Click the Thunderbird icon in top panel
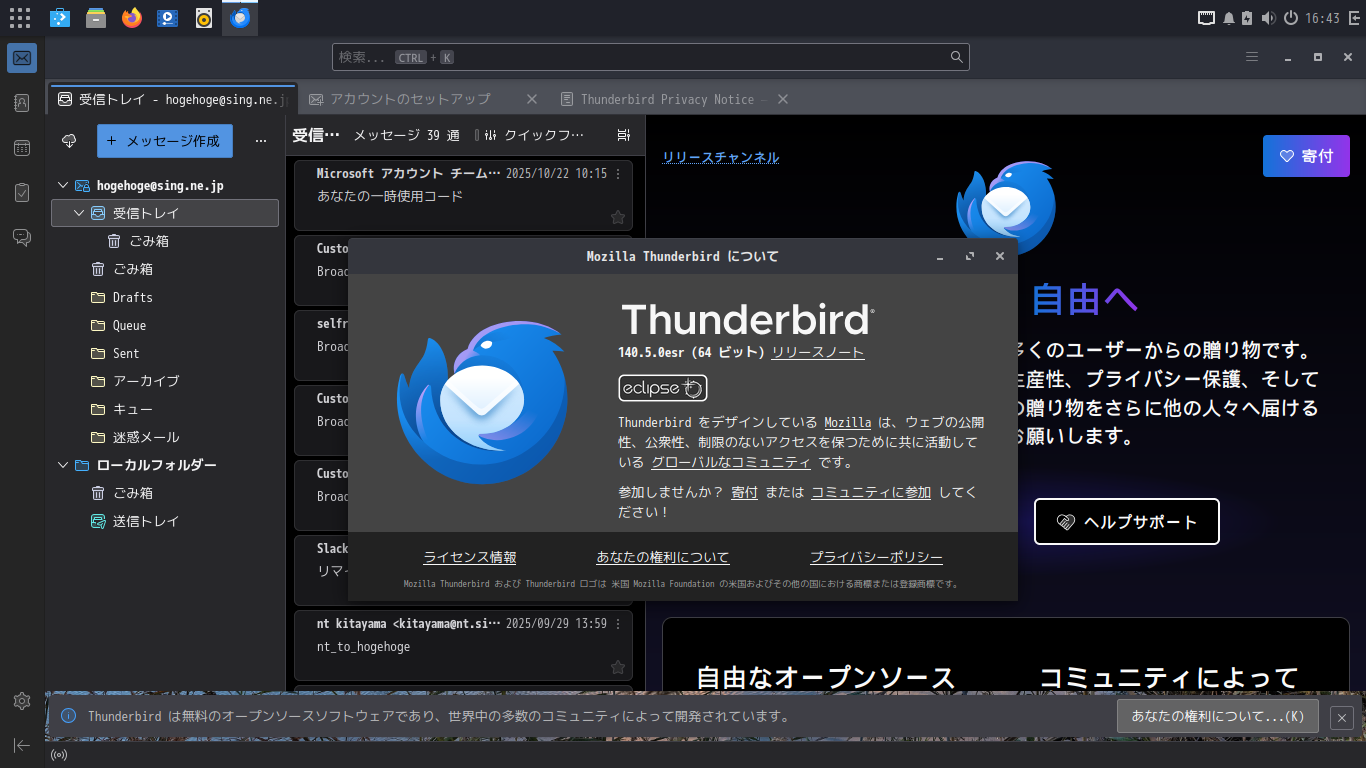This screenshot has width=1366, height=768. (x=239, y=17)
